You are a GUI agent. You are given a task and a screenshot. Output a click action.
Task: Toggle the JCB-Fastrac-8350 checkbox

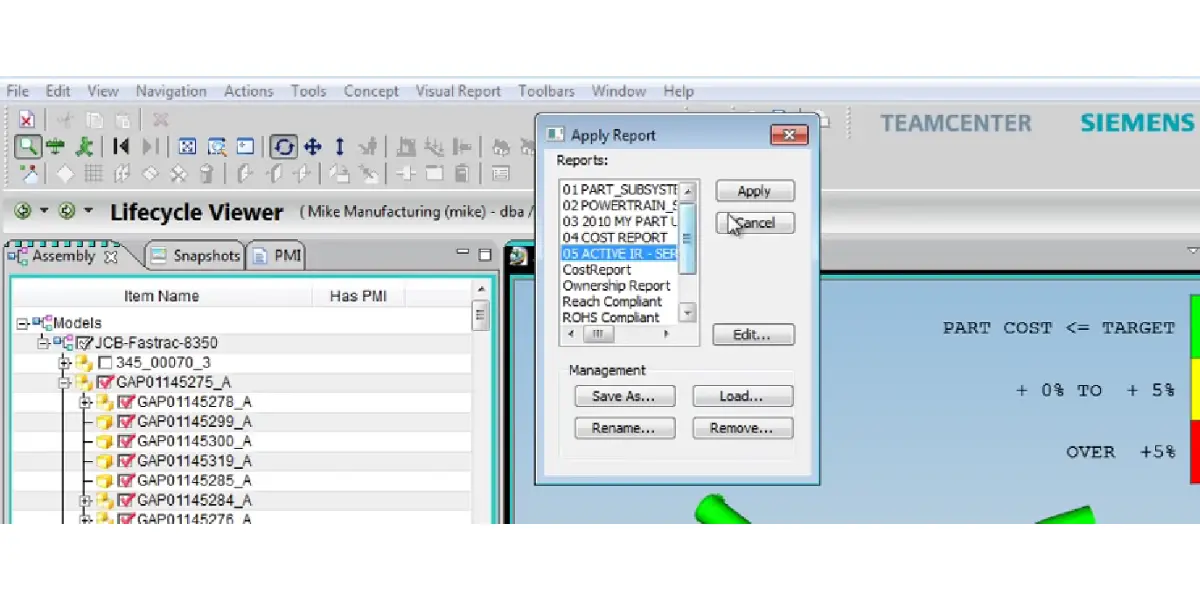(x=85, y=343)
